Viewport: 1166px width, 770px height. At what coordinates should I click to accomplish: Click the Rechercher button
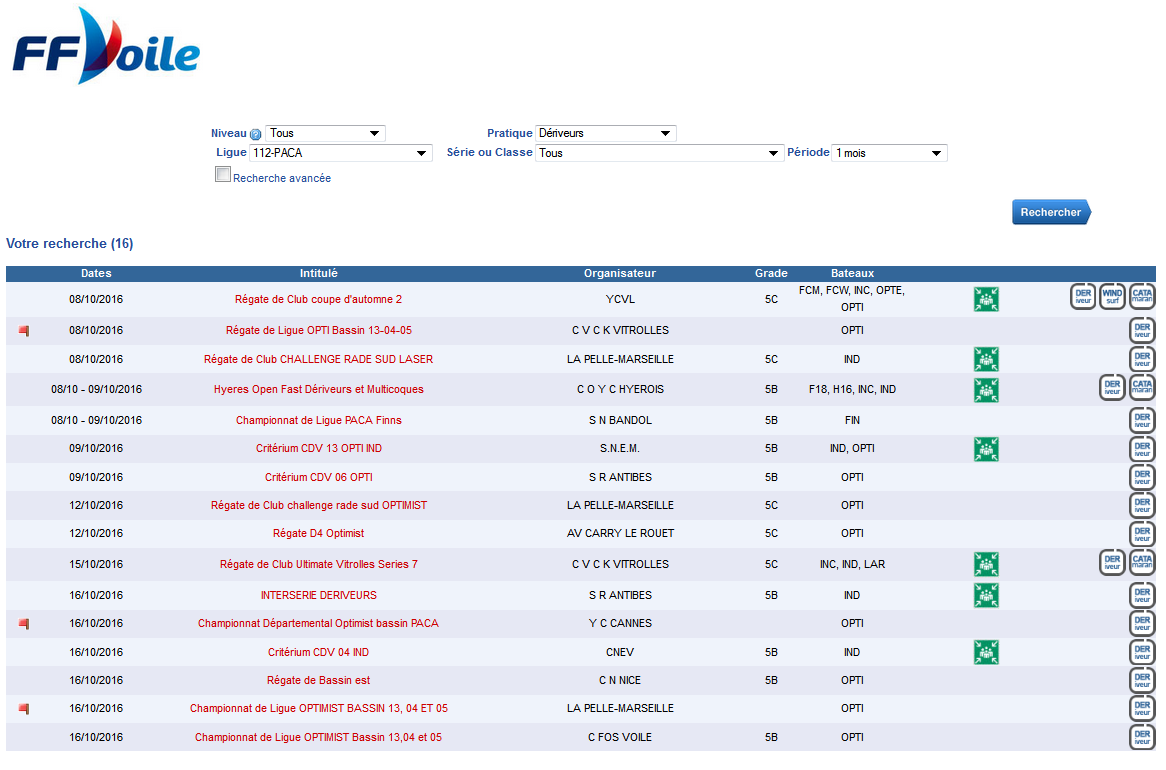tap(1051, 212)
